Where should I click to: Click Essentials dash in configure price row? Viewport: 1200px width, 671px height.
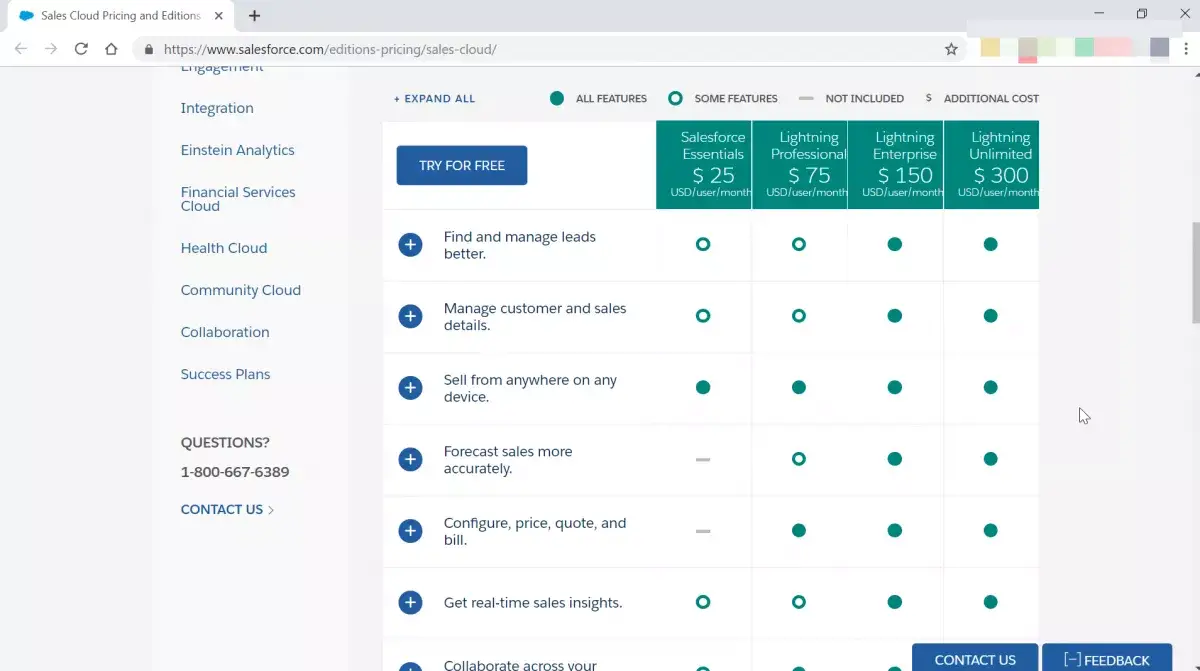703,531
